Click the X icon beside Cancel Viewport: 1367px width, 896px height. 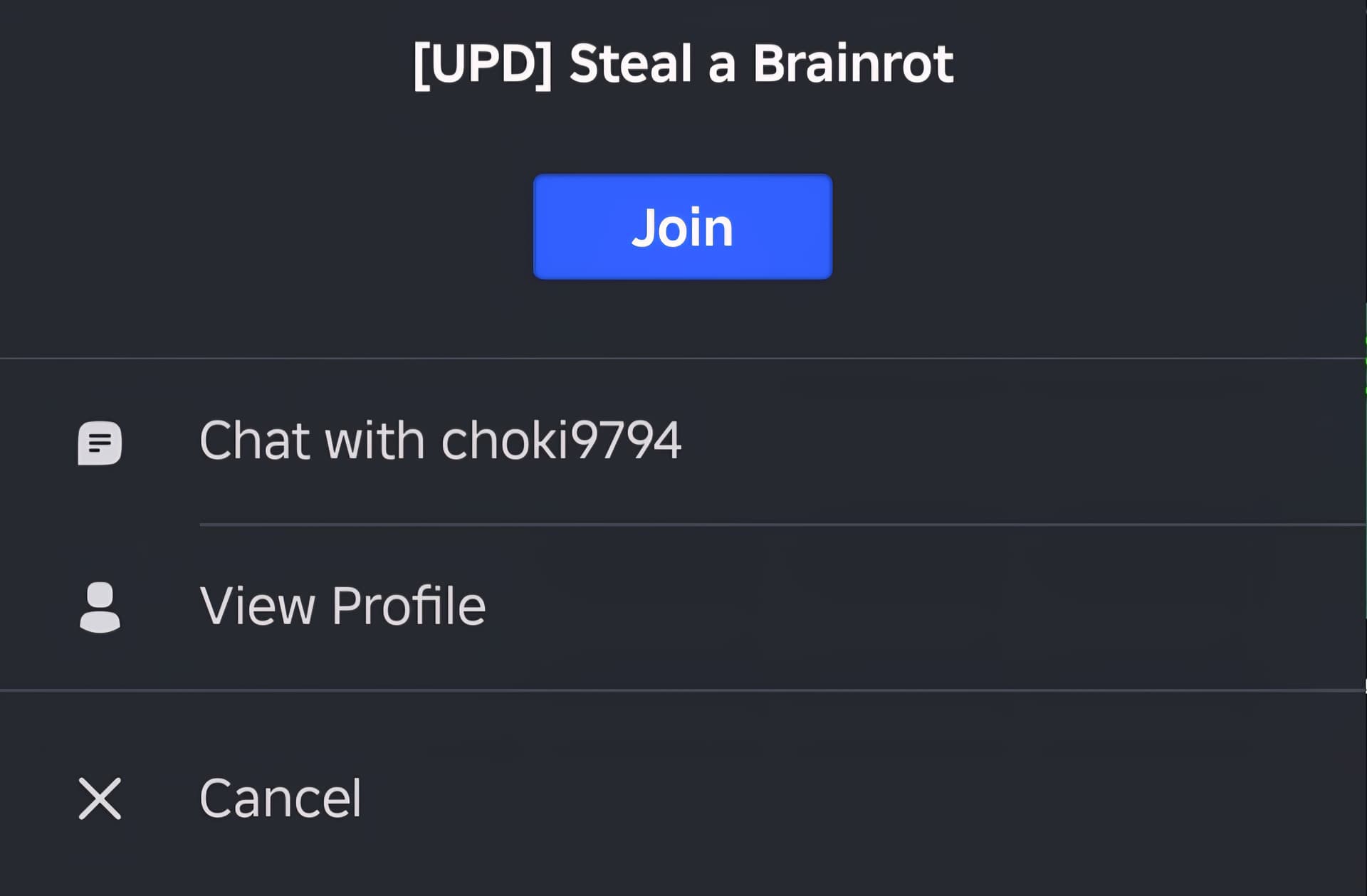pyautogui.click(x=100, y=799)
